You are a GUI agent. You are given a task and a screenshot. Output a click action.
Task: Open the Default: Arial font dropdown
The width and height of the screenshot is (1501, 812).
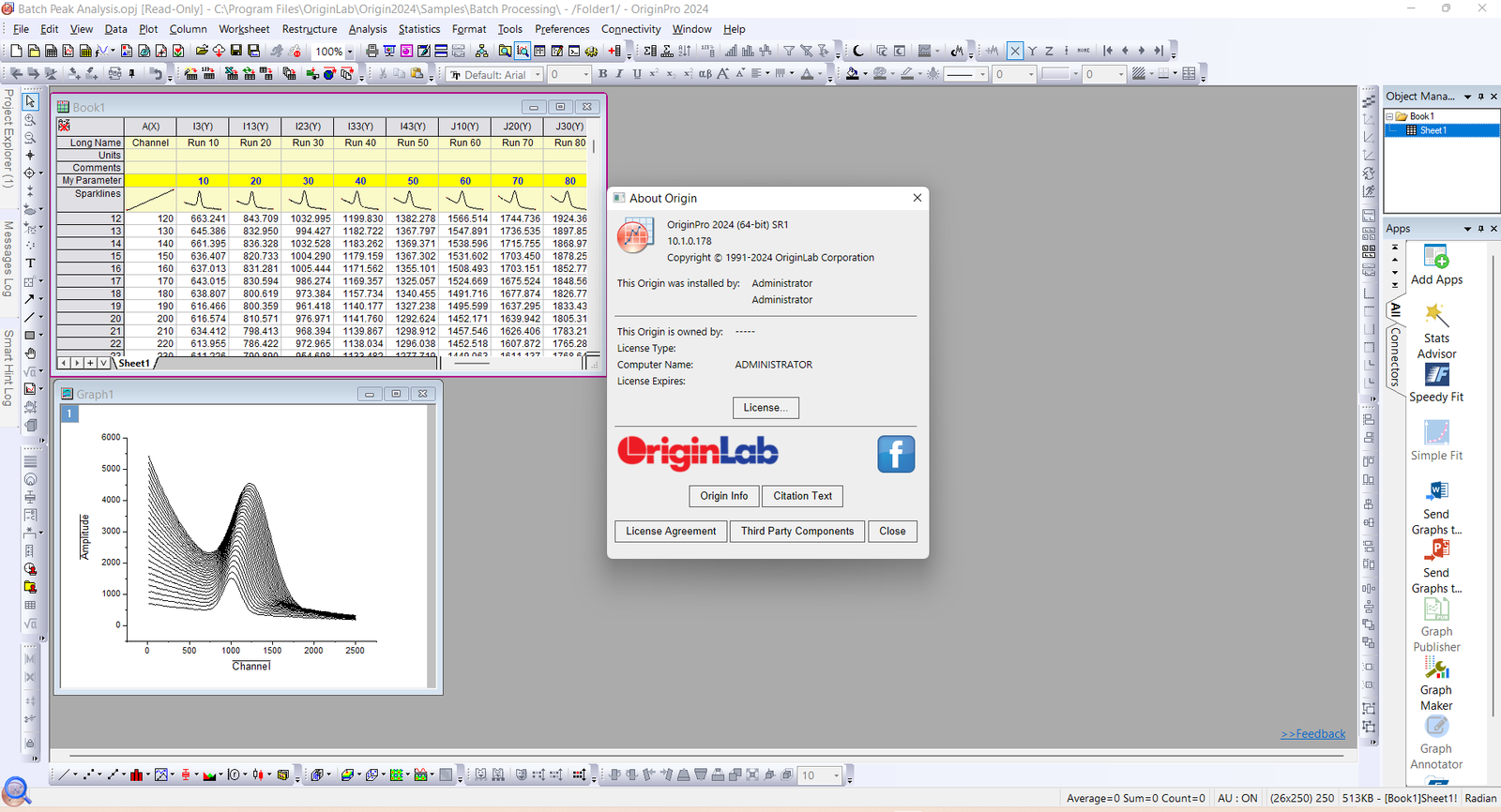point(538,74)
